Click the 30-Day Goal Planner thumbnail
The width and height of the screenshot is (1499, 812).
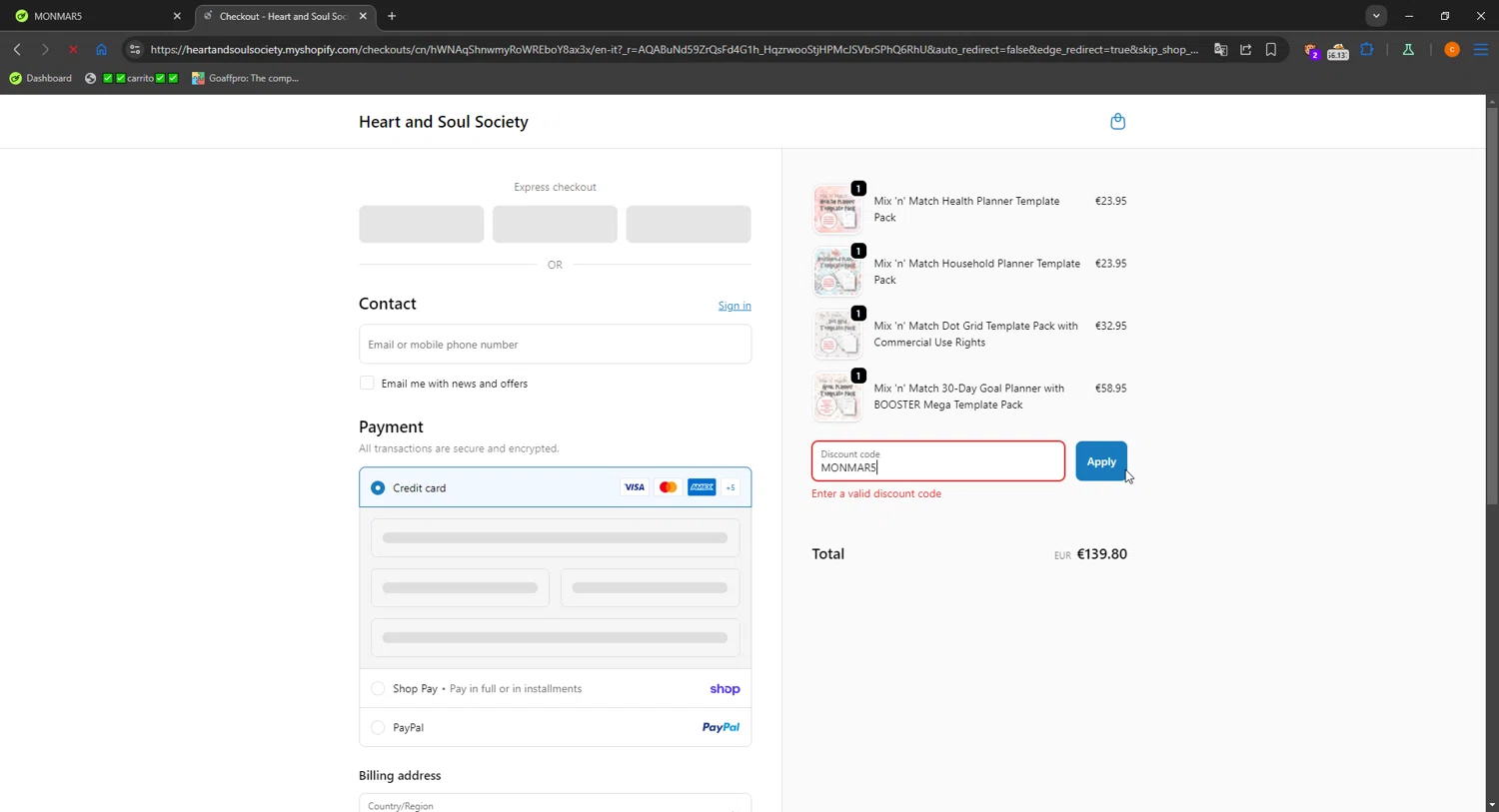coord(836,397)
